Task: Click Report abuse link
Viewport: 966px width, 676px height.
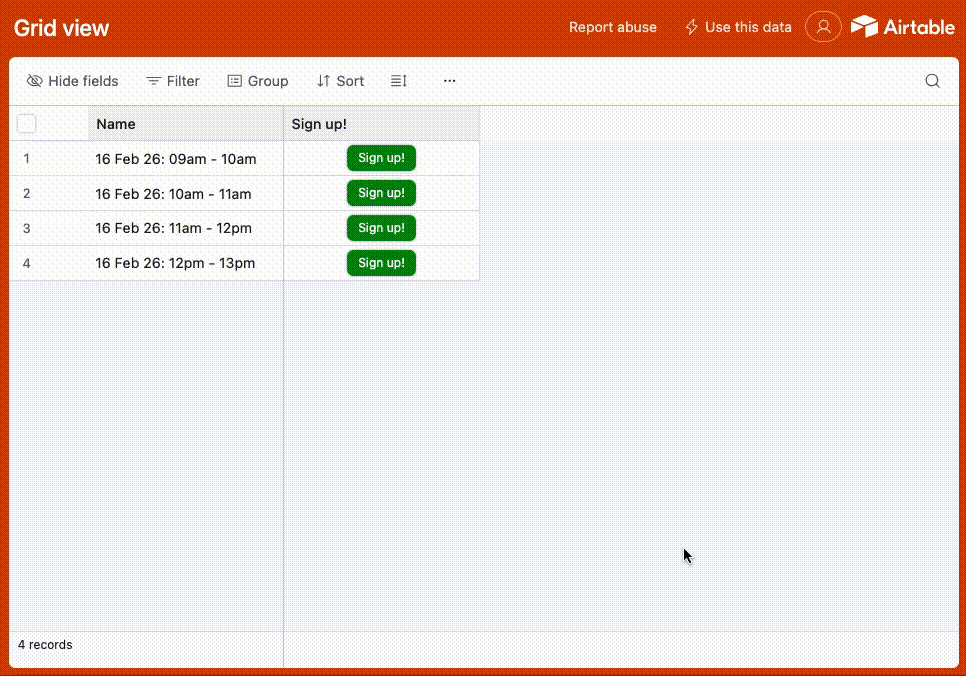Action: pyautogui.click(x=612, y=27)
